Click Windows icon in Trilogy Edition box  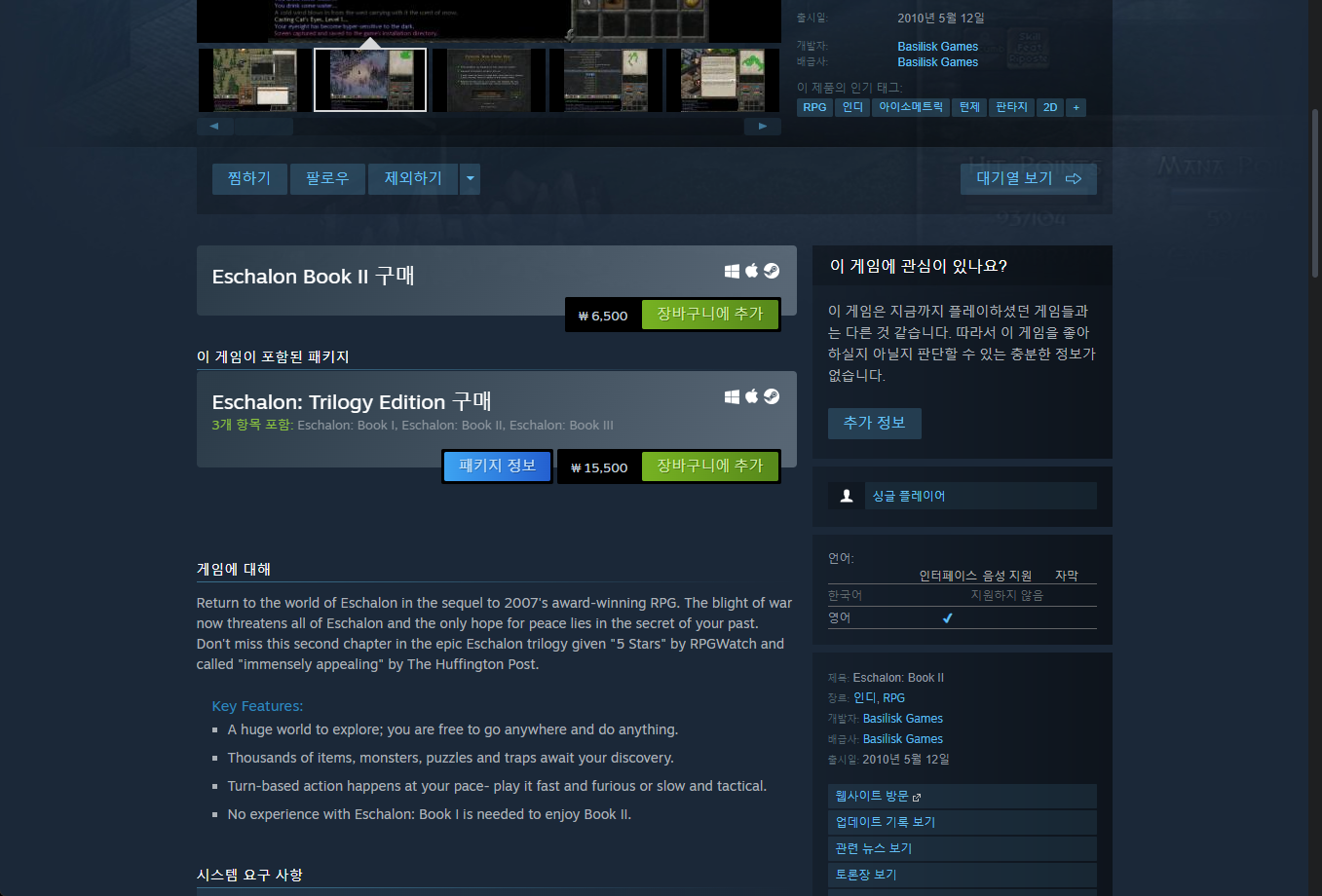732,396
